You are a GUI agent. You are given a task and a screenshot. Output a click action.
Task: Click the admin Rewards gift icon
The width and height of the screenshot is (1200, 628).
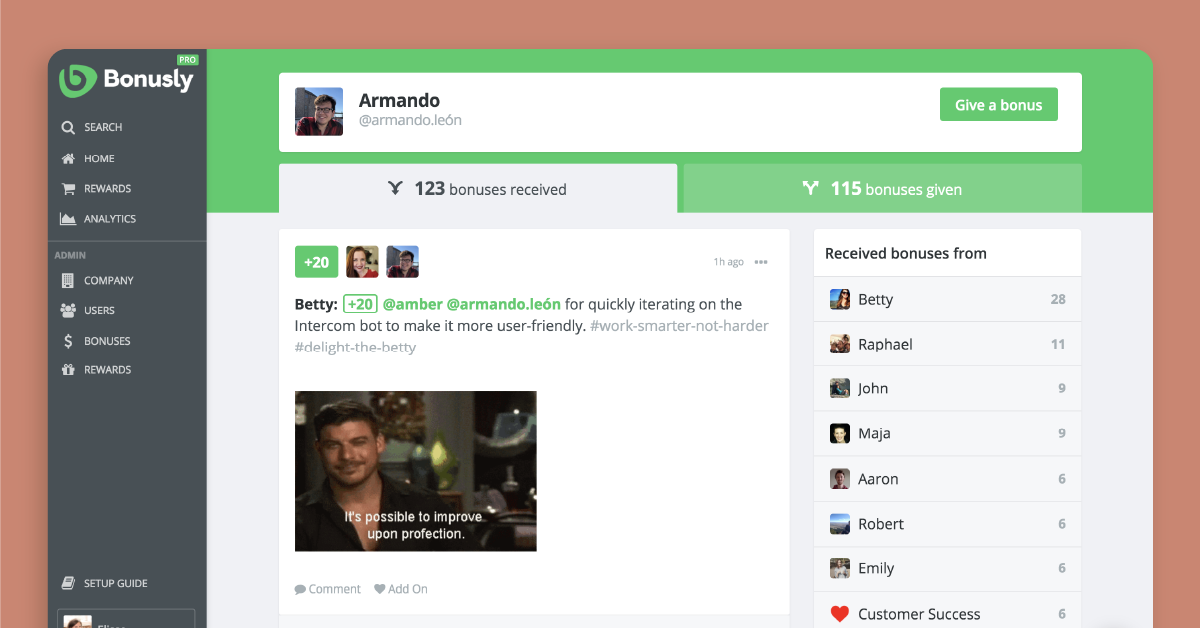[68, 370]
